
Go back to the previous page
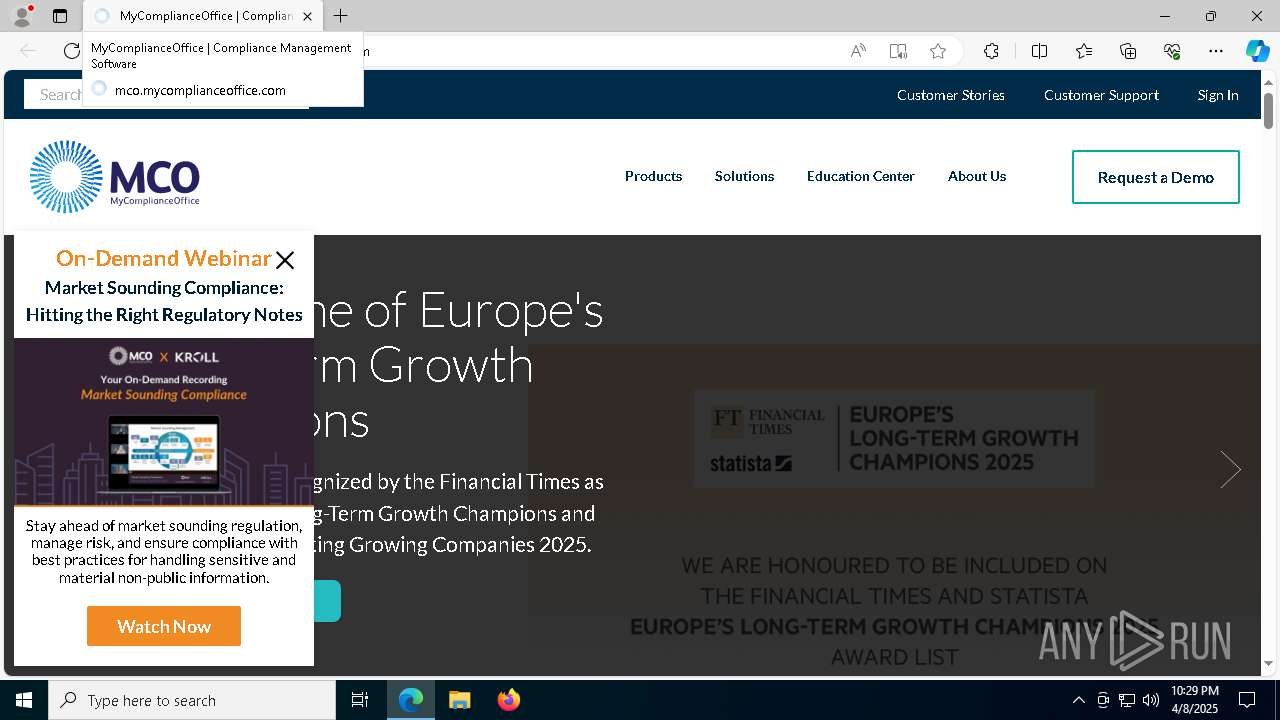(28, 51)
